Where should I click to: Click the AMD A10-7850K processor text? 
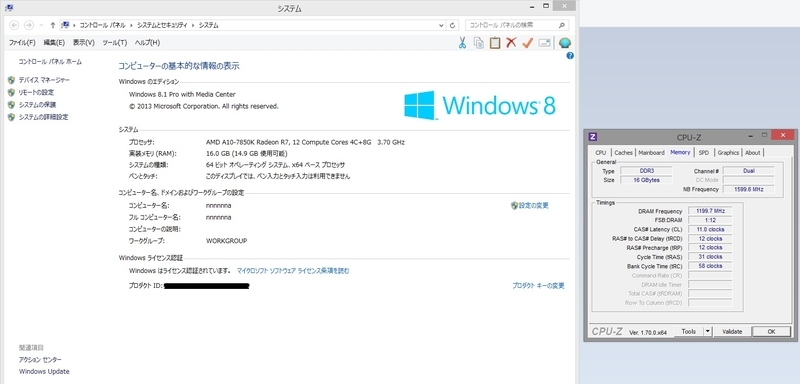[x=305, y=142]
